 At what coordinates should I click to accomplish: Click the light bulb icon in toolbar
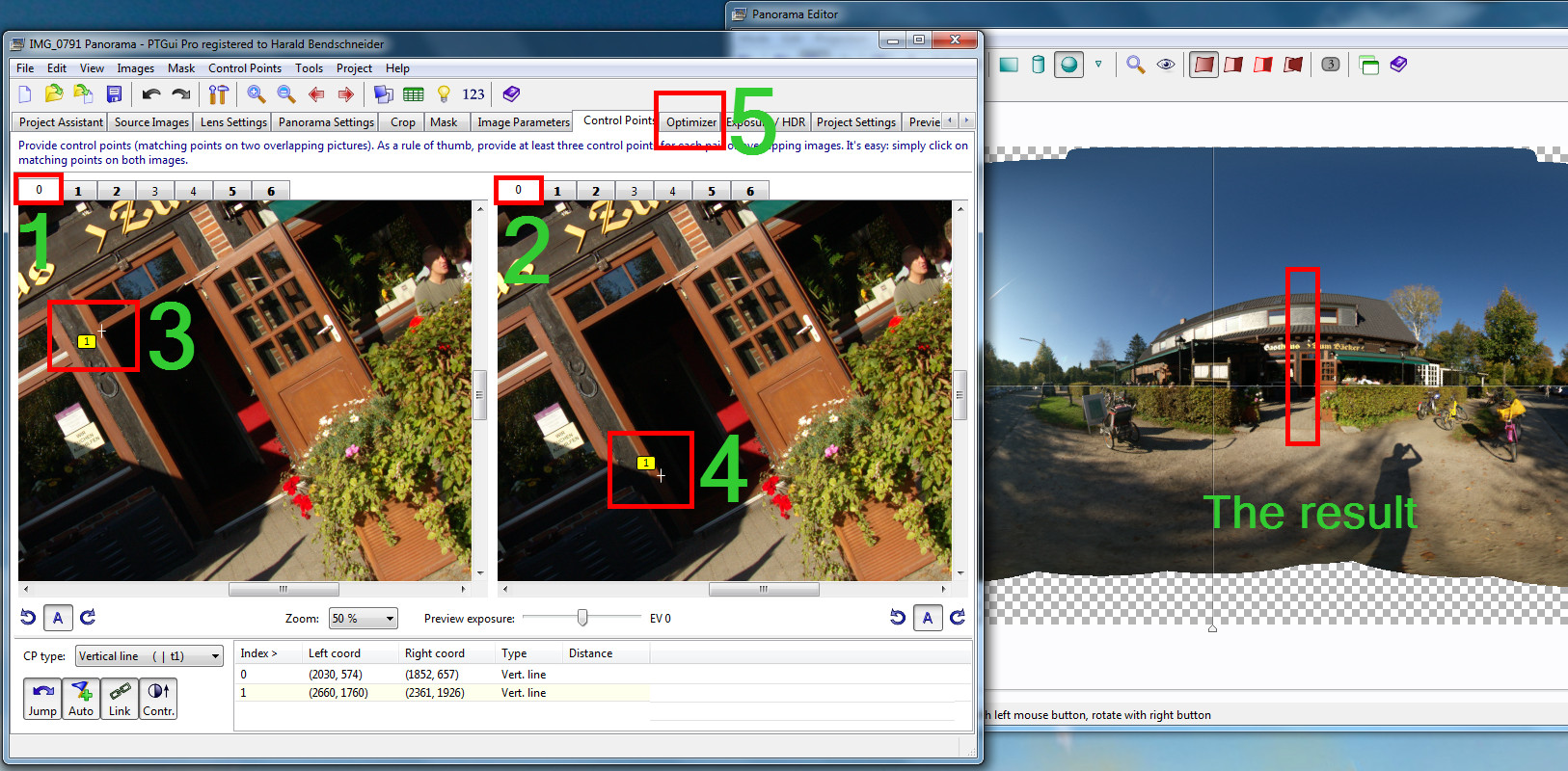tap(444, 93)
